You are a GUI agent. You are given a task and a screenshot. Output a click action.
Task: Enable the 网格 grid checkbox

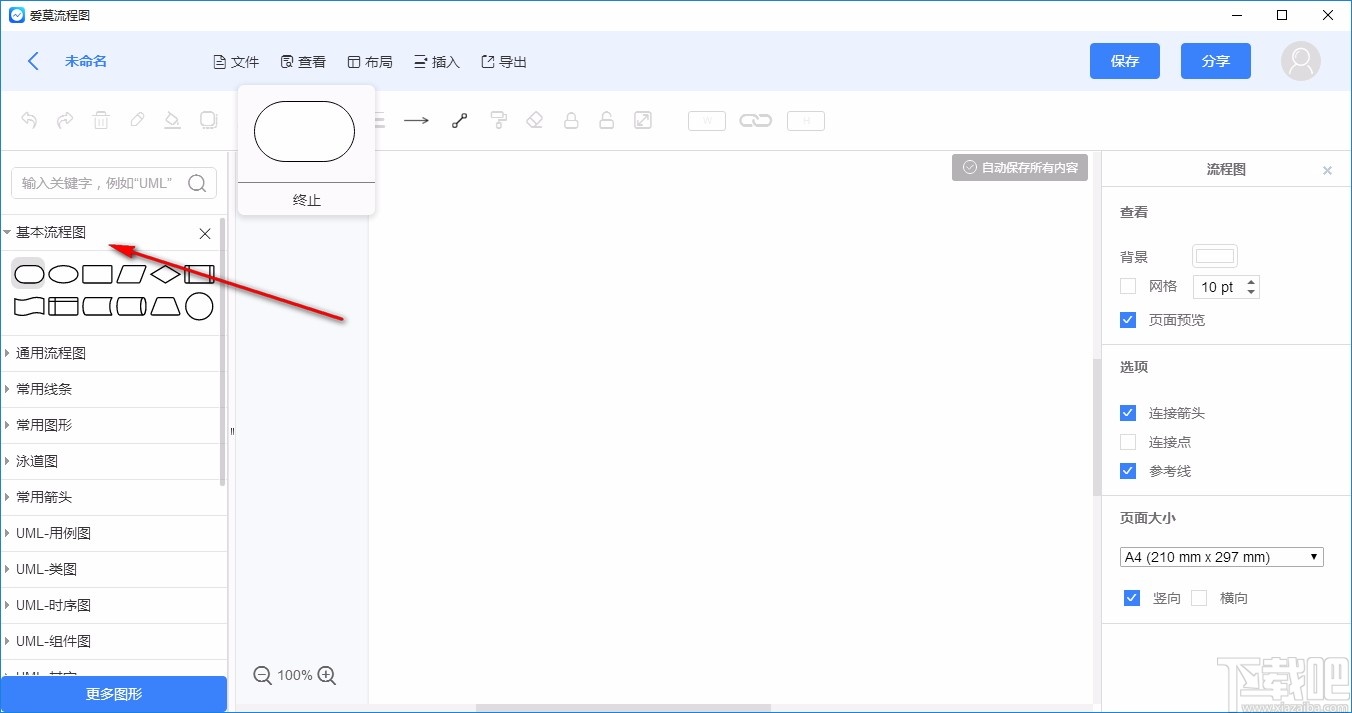1128,287
